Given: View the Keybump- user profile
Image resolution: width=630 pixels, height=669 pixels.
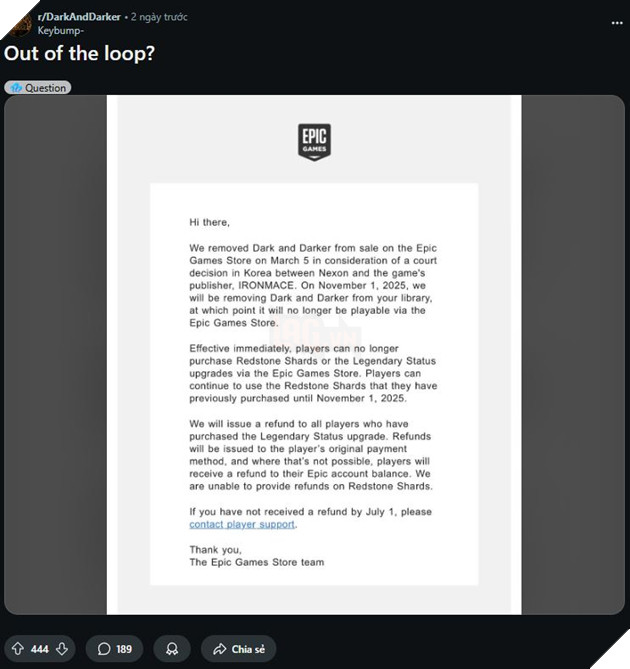Looking at the screenshot, I should (60, 30).
